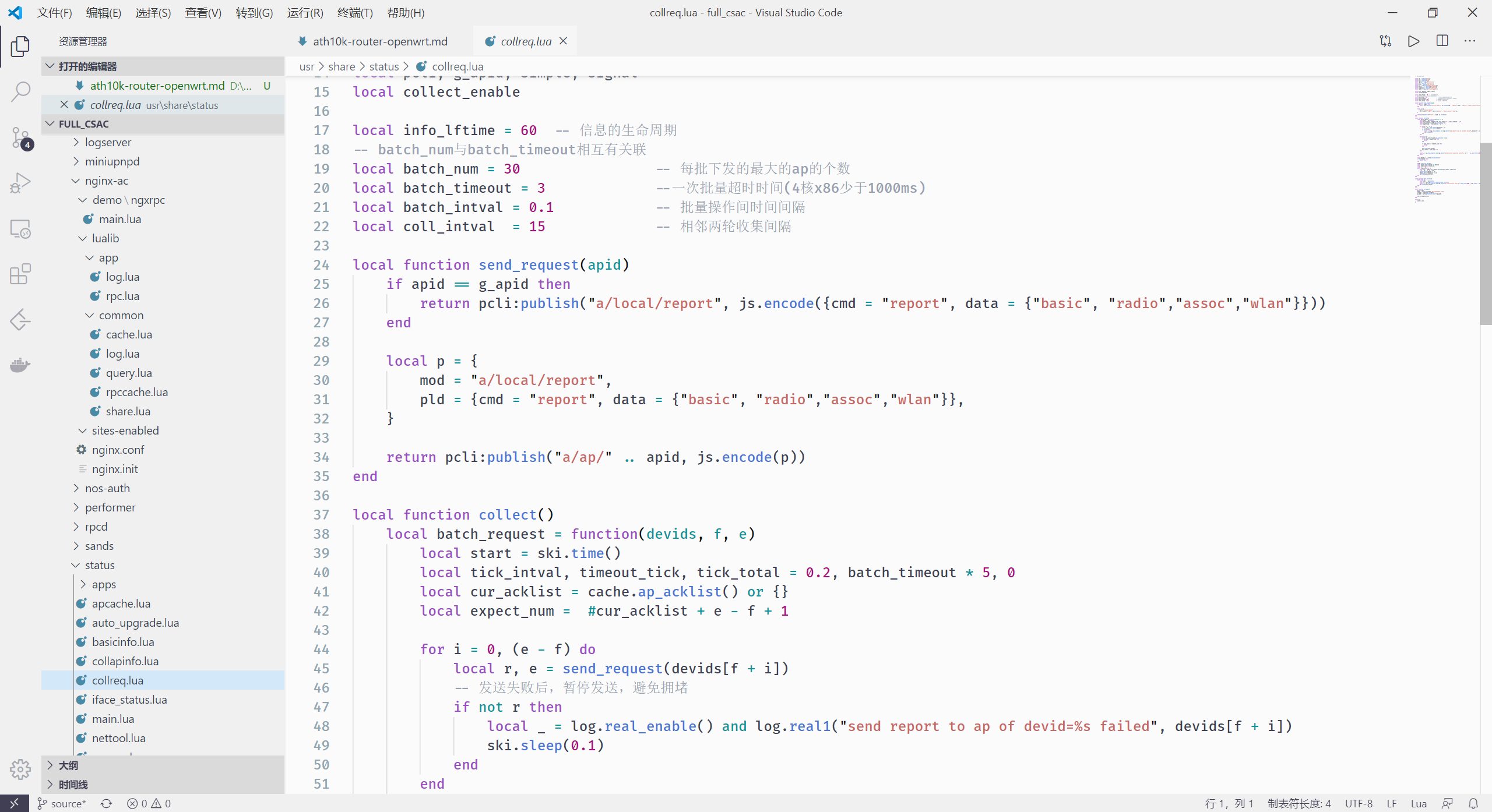
Task: Click the diamond-shaped activity bar icon
Action: (20, 319)
